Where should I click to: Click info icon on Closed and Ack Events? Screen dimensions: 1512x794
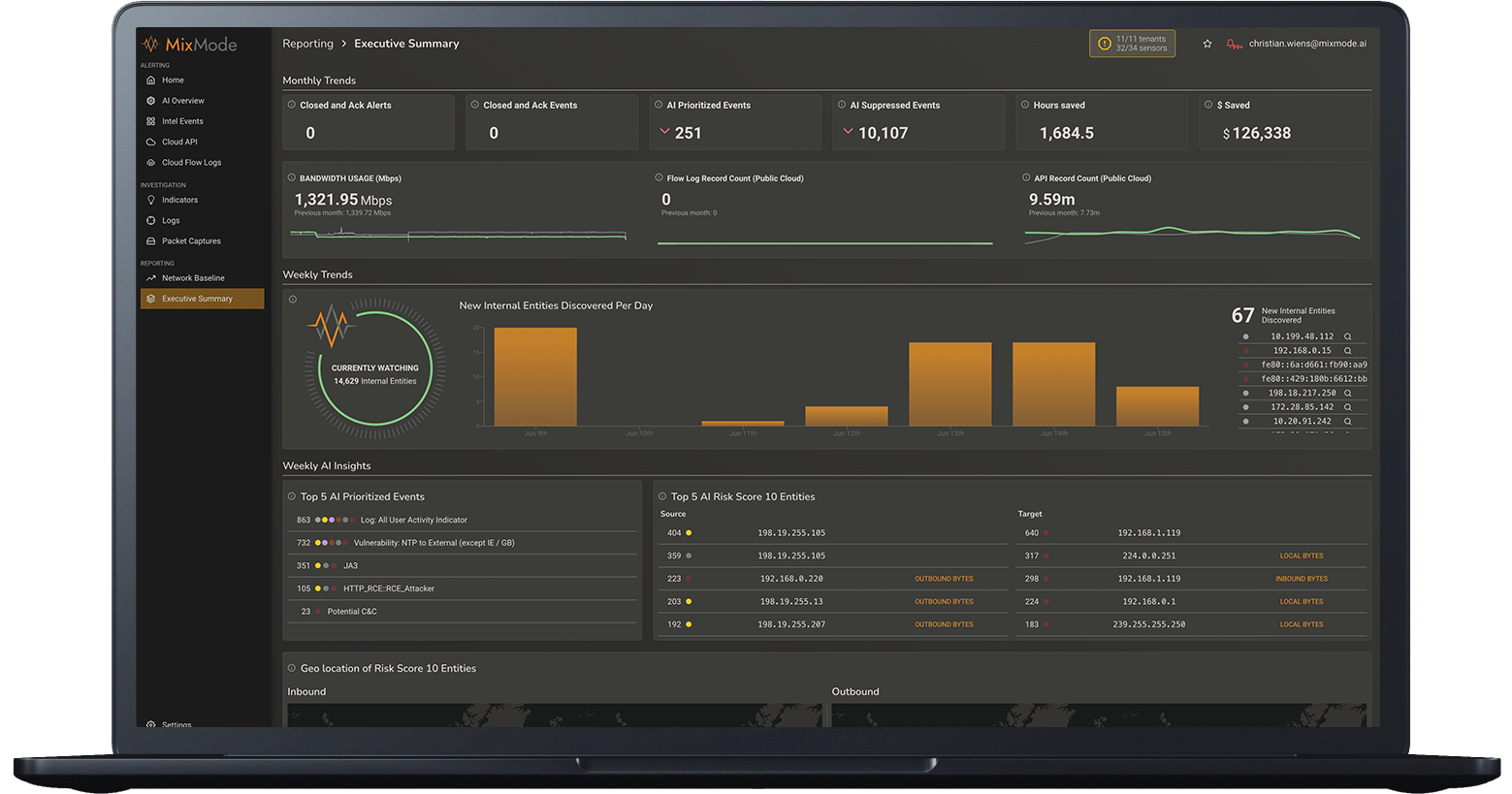474,105
